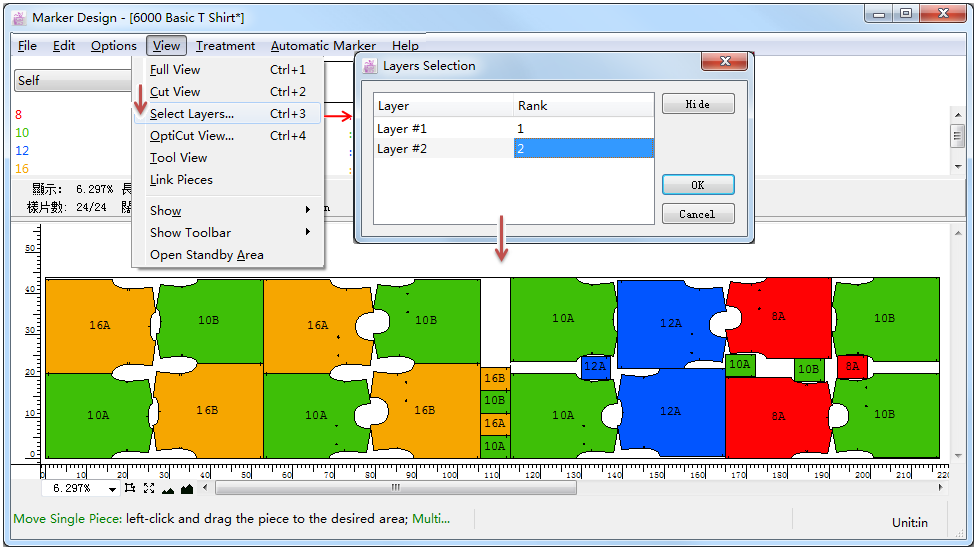Click the crop-frame zoom icon beside zoom percentage
978x552 pixels.
pyautogui.click(x=130, y=488)
